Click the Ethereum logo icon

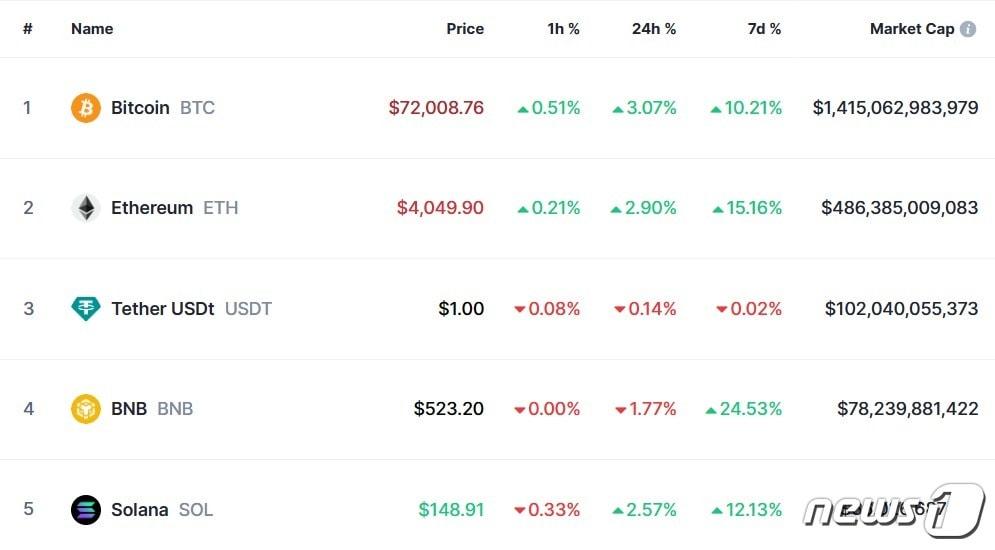pos(86,208)
